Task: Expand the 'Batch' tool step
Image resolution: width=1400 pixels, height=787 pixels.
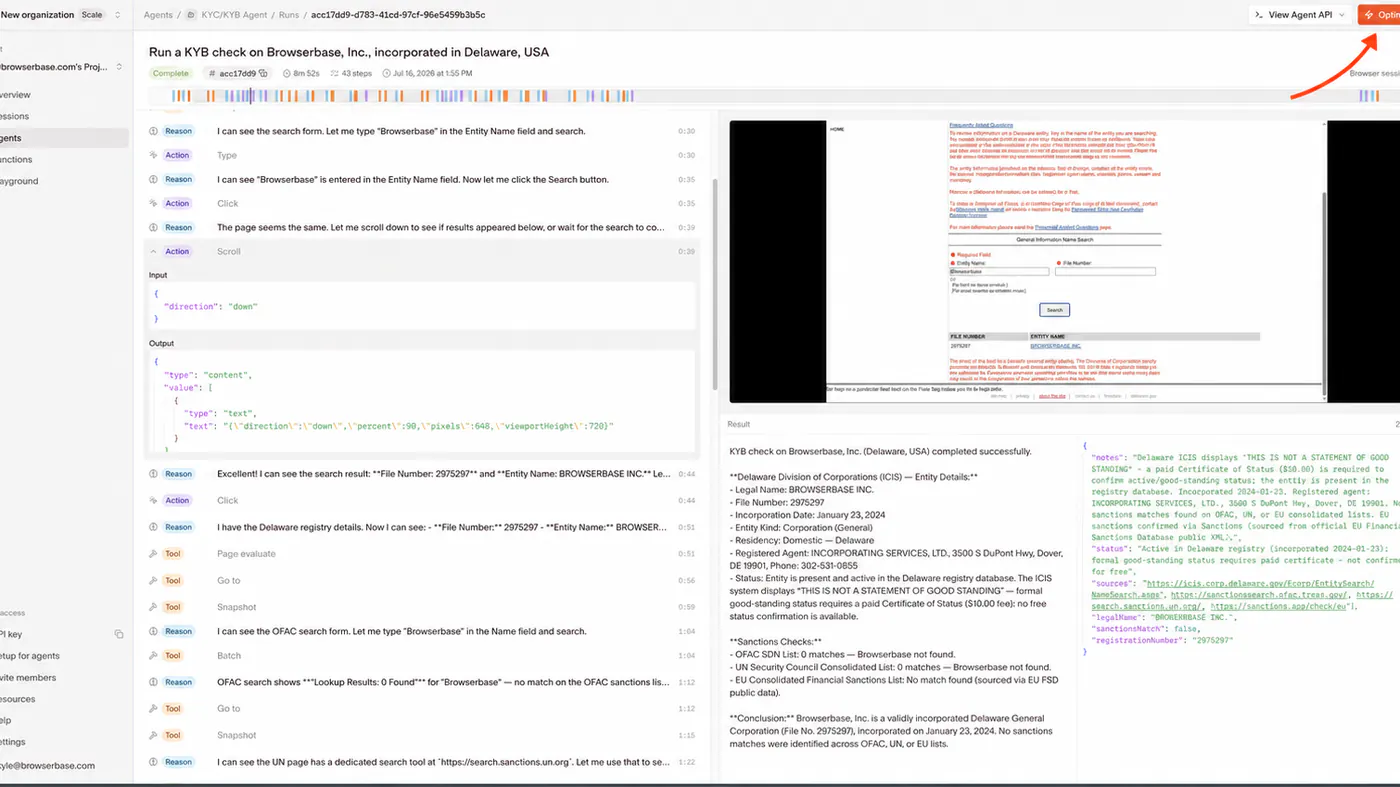Action: (x=424, y=656)
